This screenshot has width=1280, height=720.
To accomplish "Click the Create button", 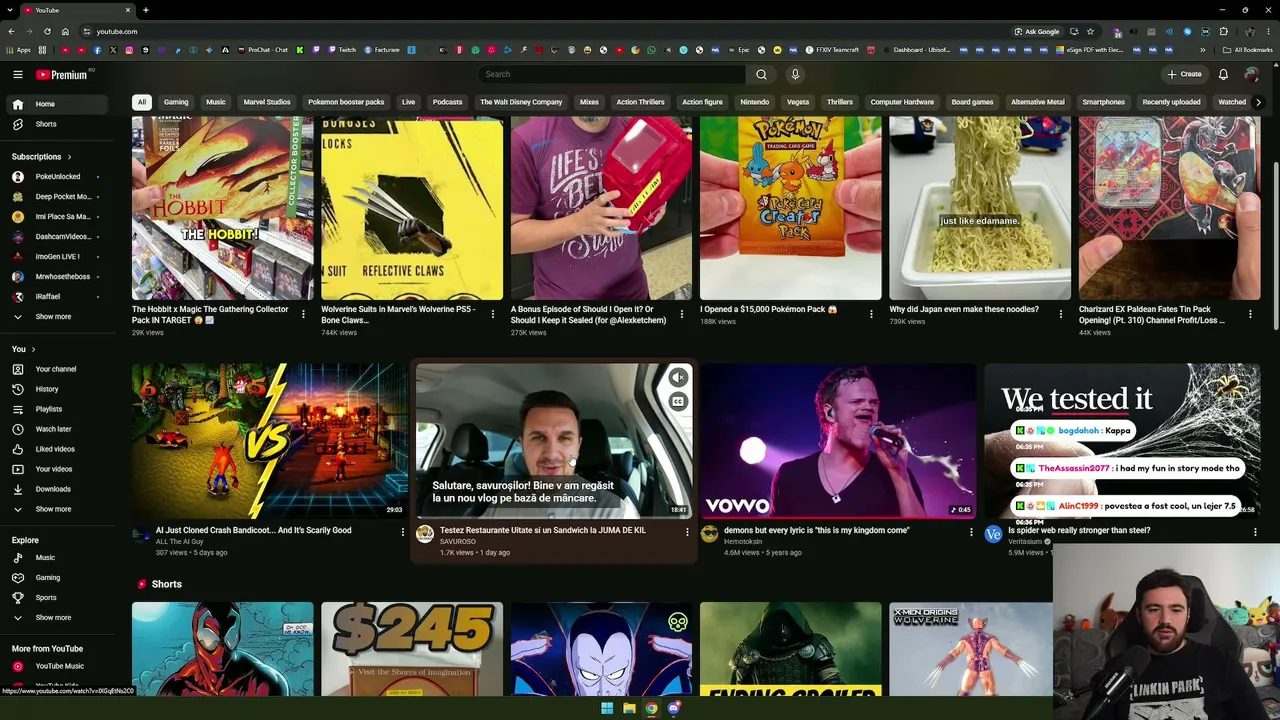I will [1185, 74].
